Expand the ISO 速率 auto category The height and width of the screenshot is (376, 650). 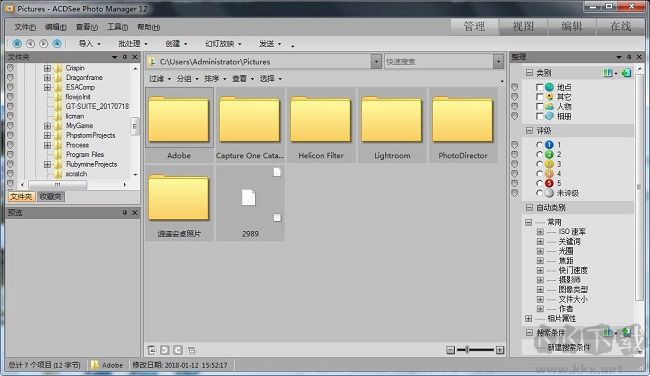[x=540, y=232]
